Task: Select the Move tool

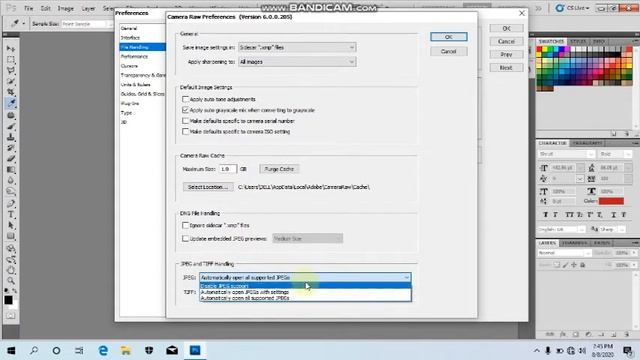Action: (11, 49)
